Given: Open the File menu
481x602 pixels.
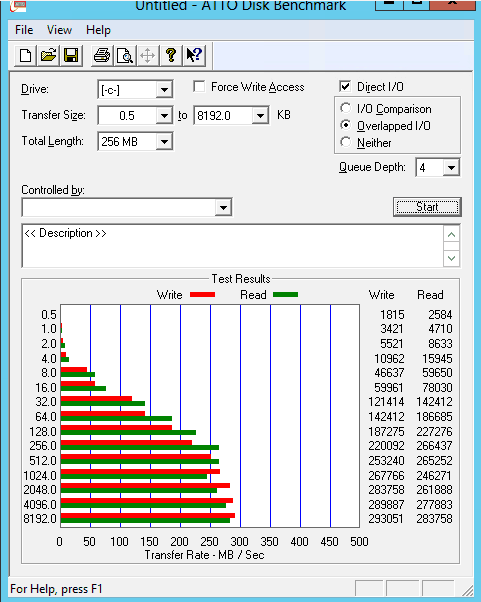Looking at the screenshot, I should (x=24, y=30).
